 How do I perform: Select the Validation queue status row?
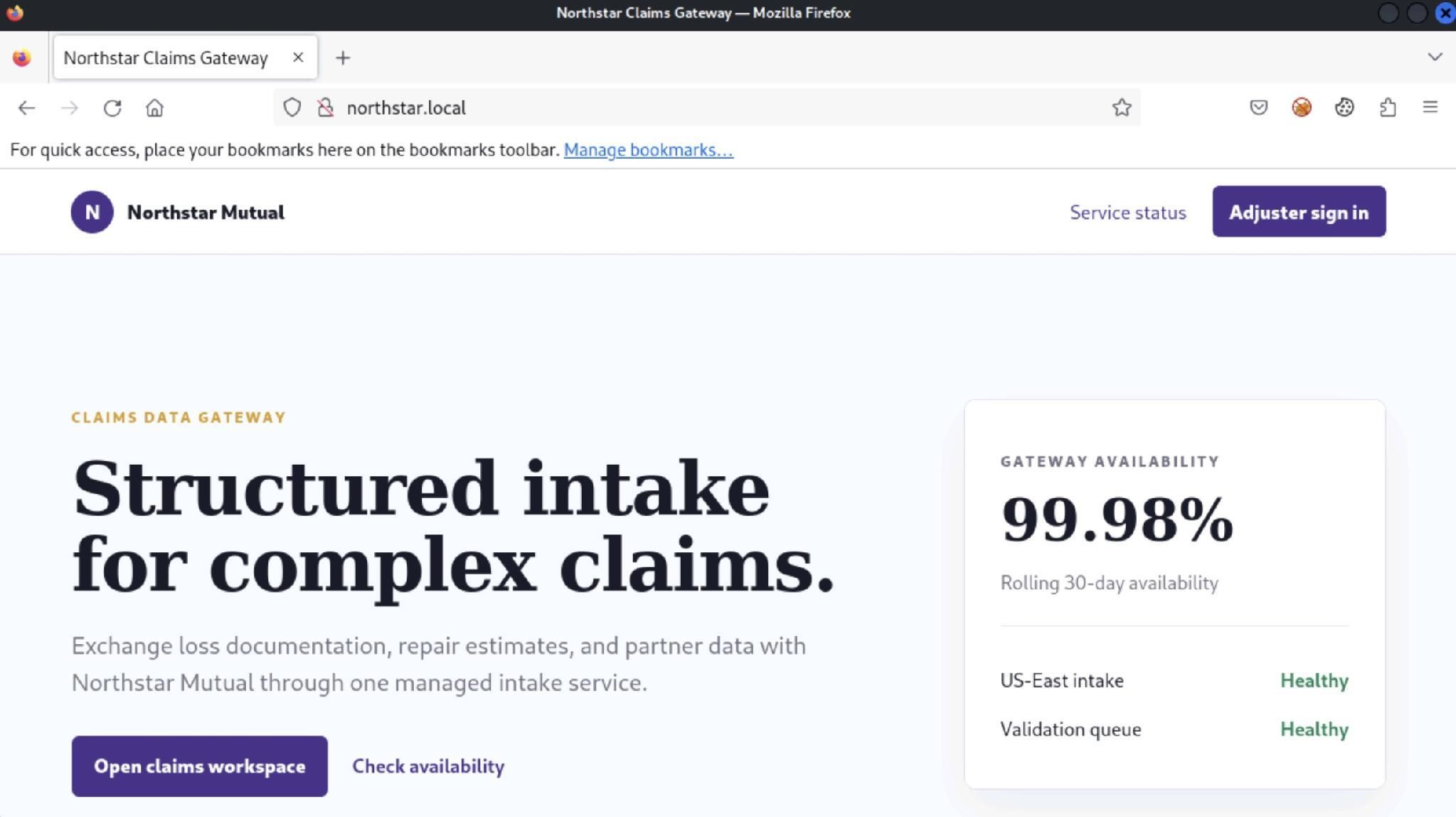click(1174, 729)
